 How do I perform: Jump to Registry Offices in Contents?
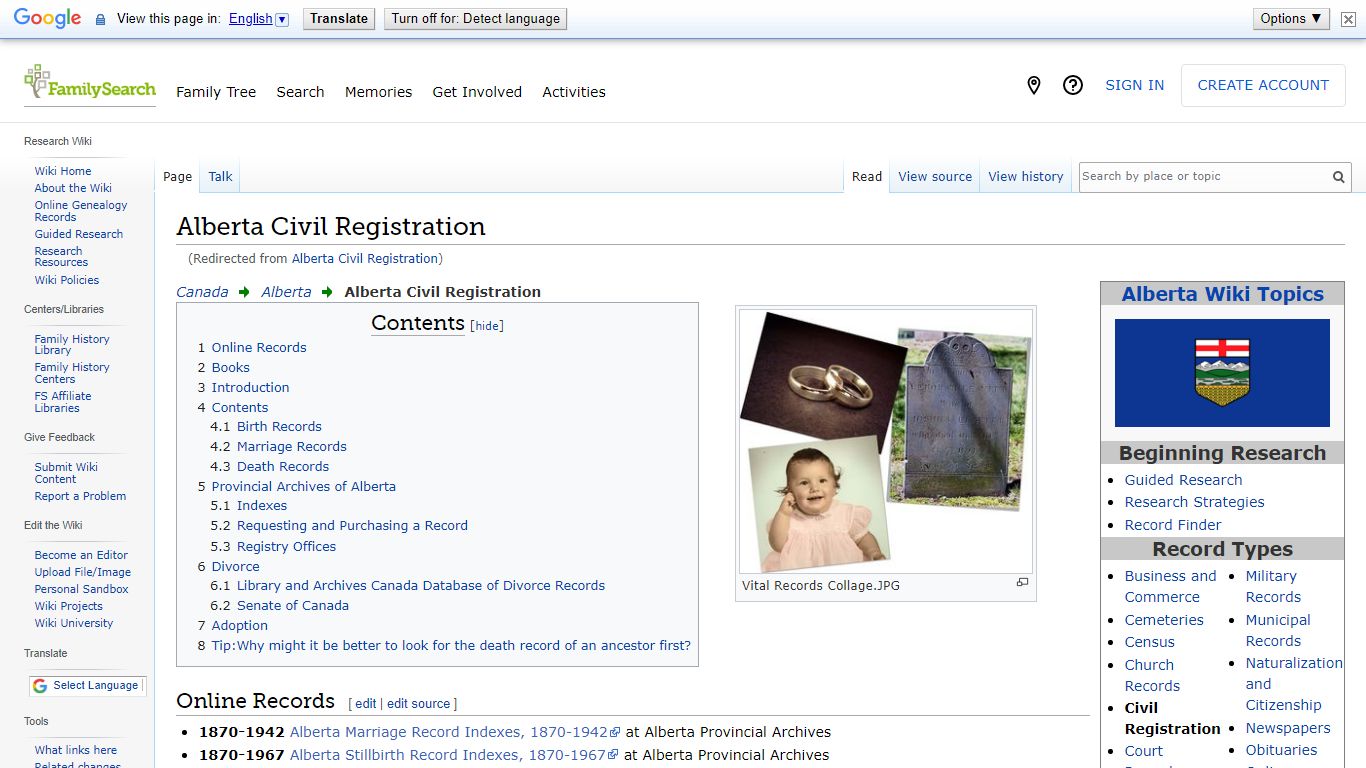pos(286,546)
